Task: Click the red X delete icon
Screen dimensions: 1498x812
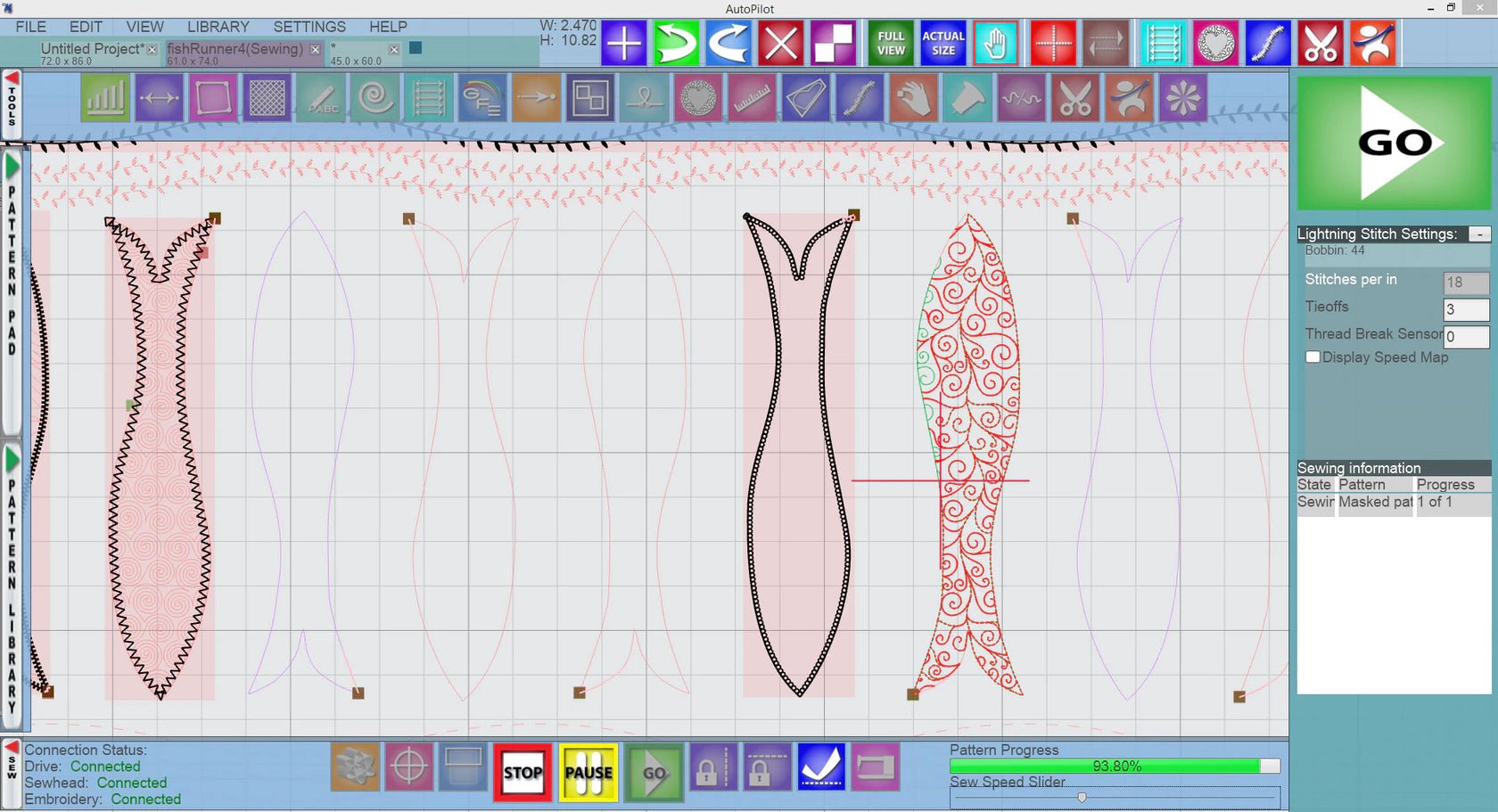Action: pos(781,43)
